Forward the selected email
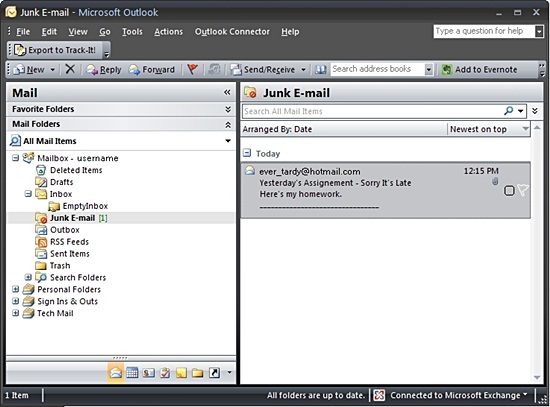550x407 pixels. 152,69
